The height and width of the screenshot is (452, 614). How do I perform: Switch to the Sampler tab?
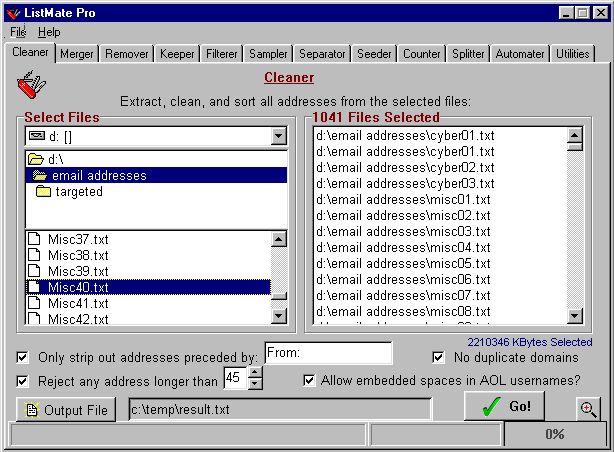[268, 54]
